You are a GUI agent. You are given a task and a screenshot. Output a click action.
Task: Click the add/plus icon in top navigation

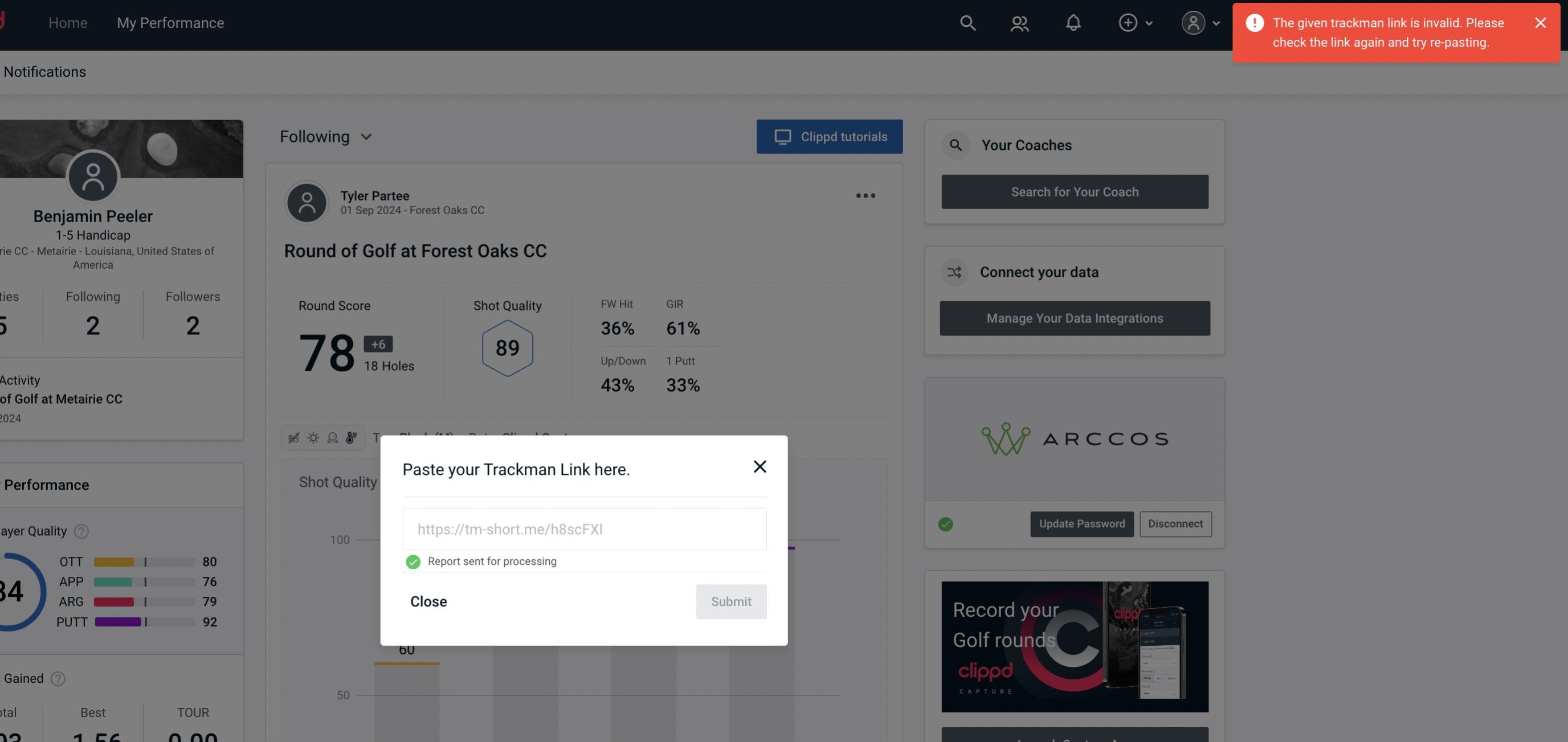click(1128, 22)
